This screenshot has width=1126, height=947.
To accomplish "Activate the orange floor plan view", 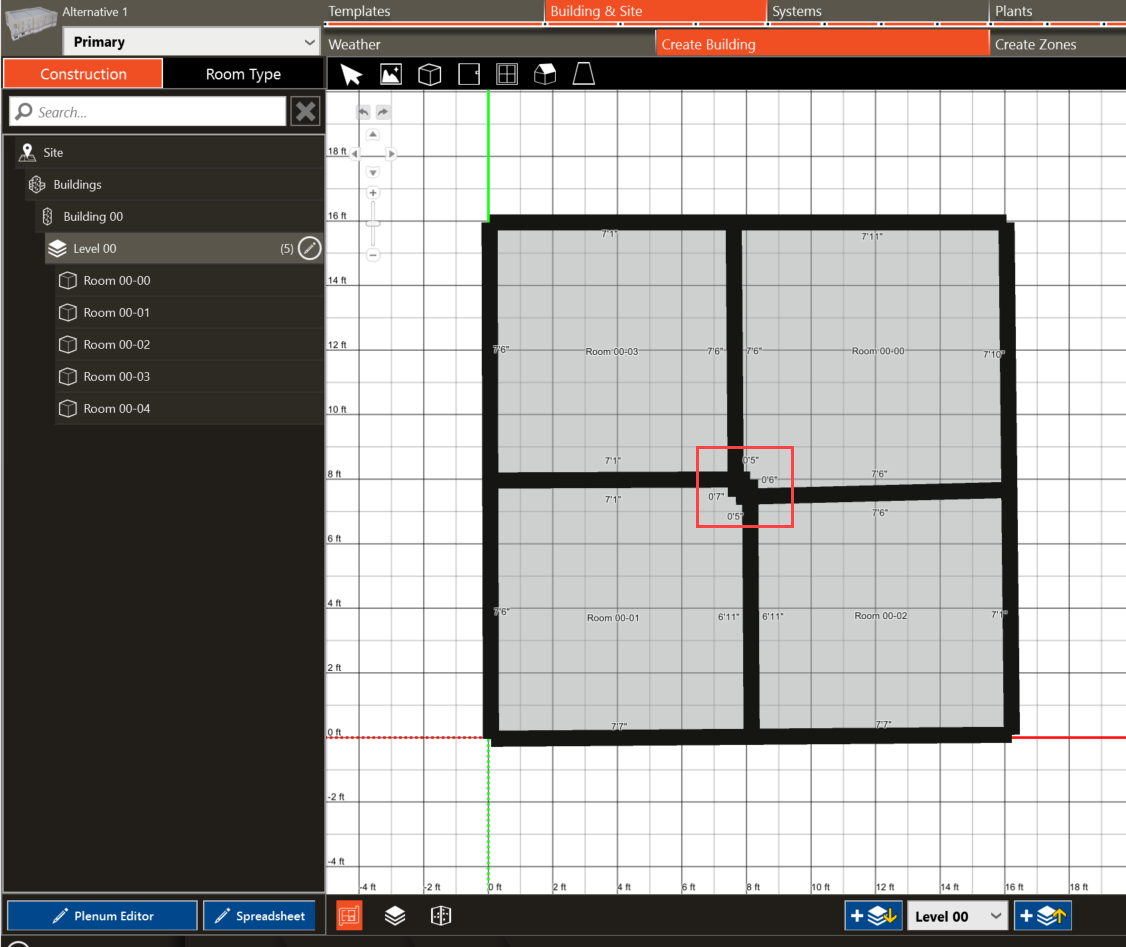I will coord(350,915).
